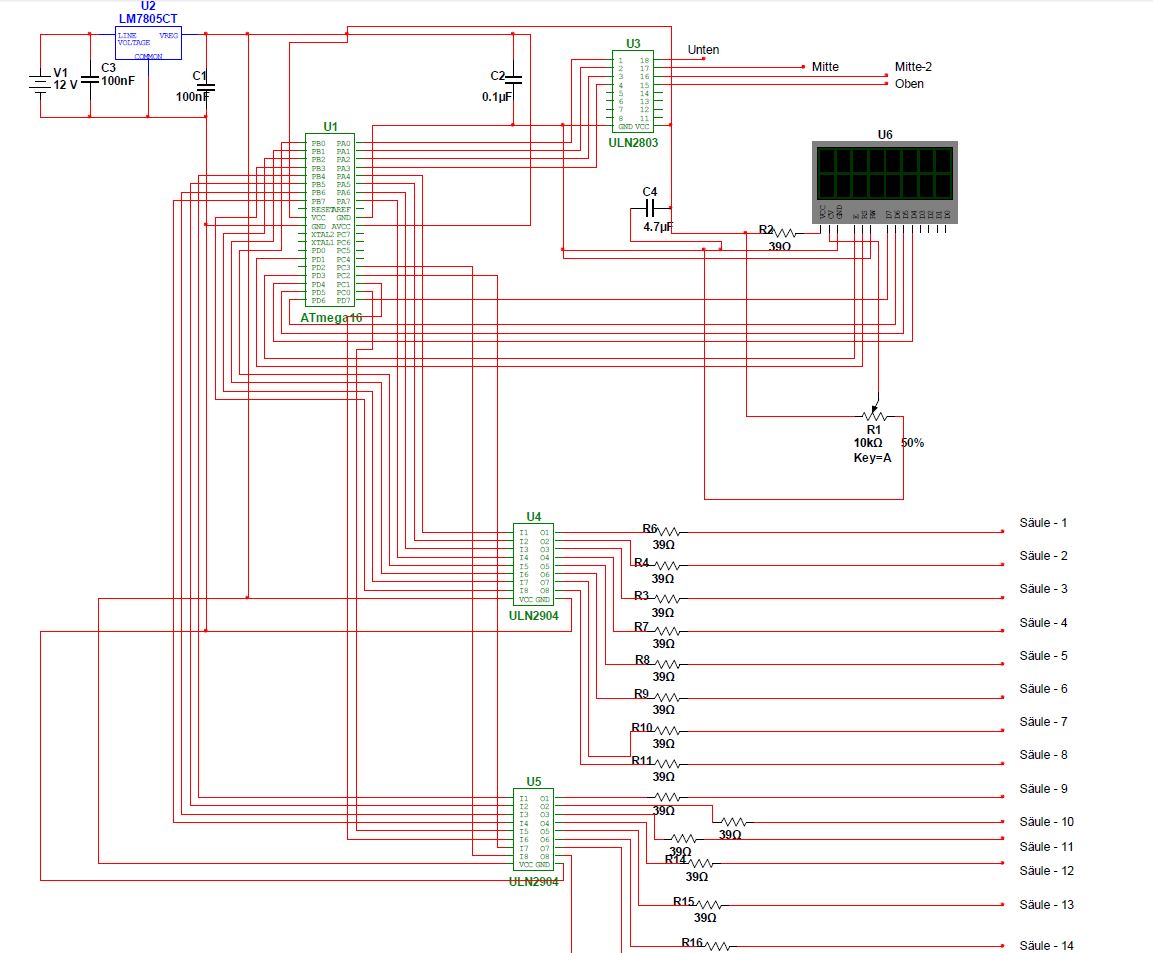Screen dimensions: 1153x953
Task: Select the ULN2803 driver chip U3
Action: (x=633, y=91)
